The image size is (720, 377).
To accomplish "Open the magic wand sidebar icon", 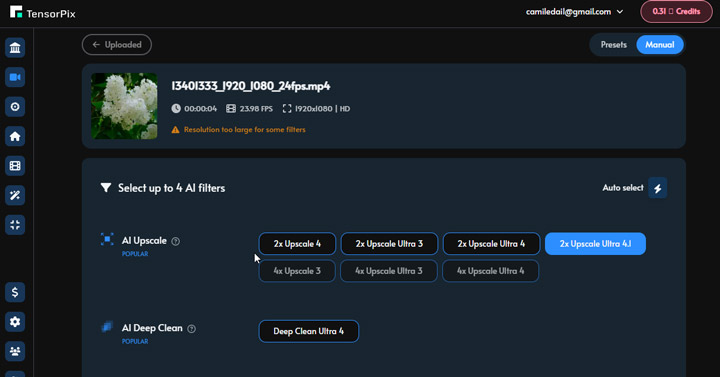I will pyautogui.click(x=15, y=195).
